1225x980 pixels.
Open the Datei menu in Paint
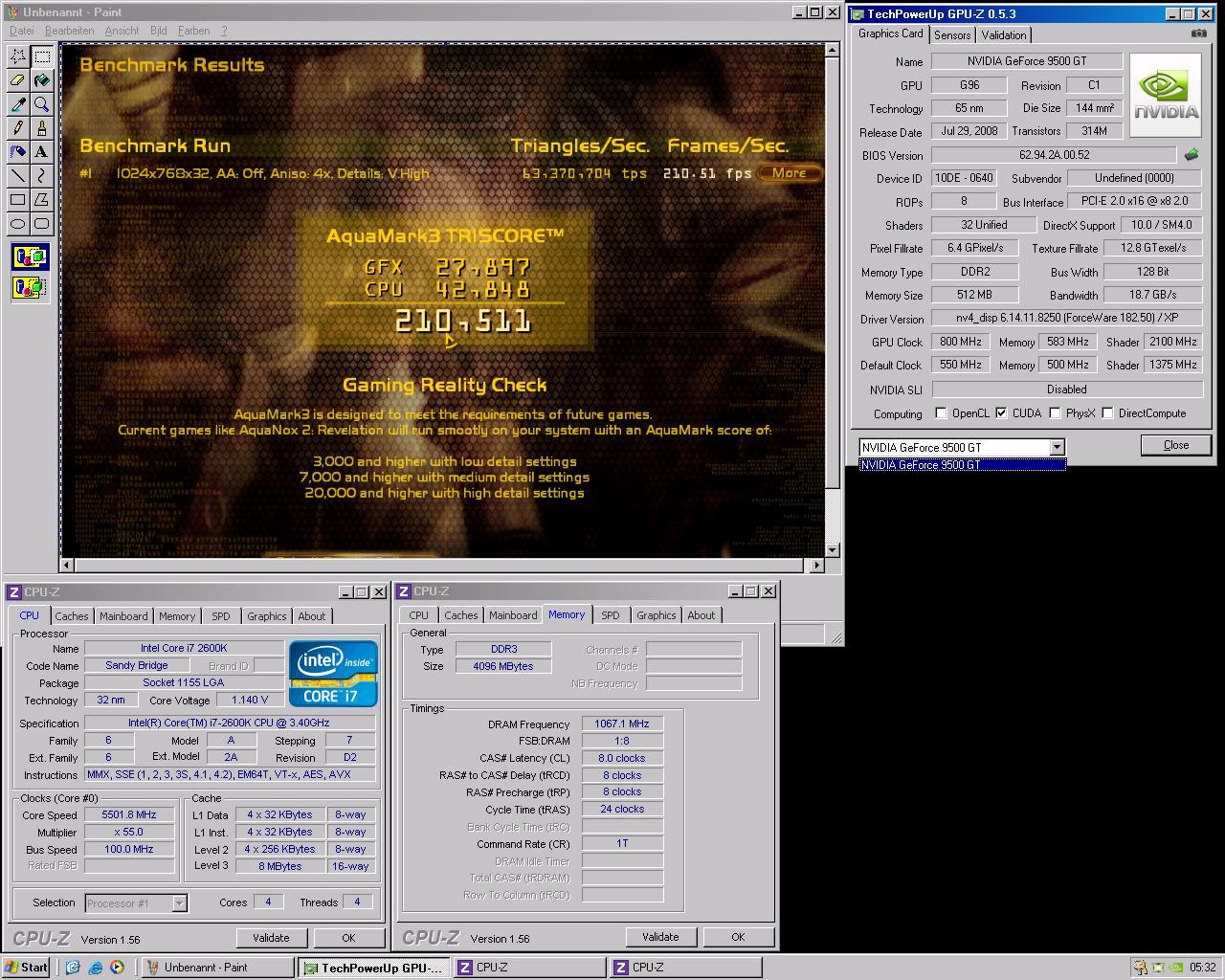(x=21, y=31)
